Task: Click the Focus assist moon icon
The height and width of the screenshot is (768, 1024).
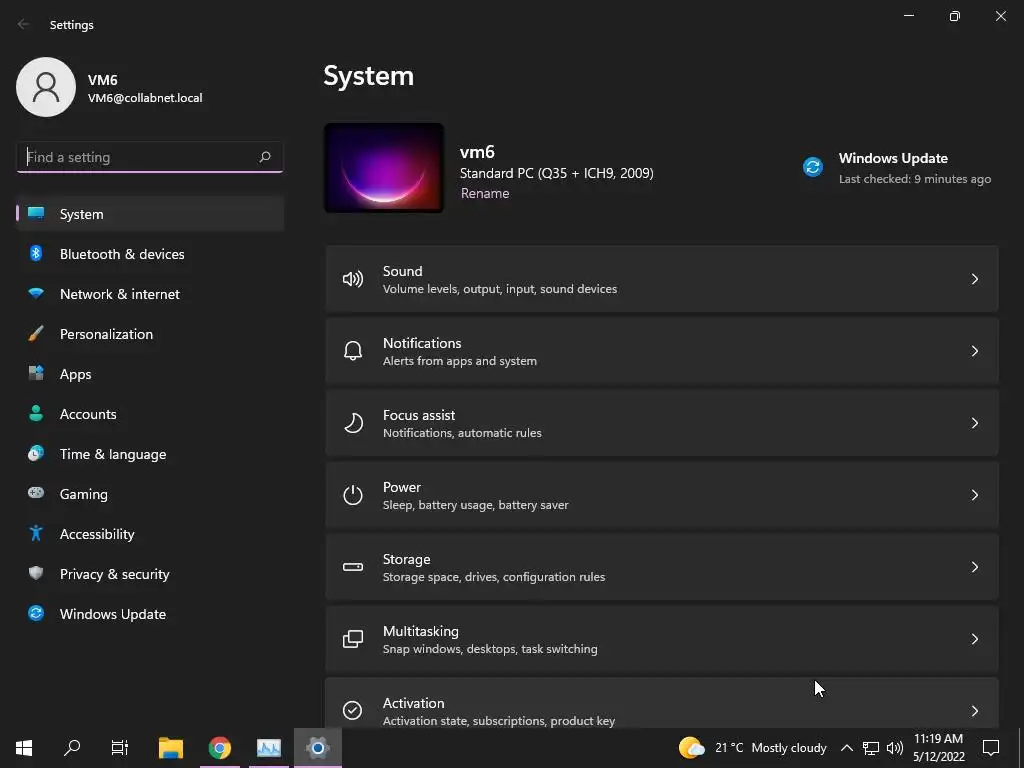Action: [353, 423]
